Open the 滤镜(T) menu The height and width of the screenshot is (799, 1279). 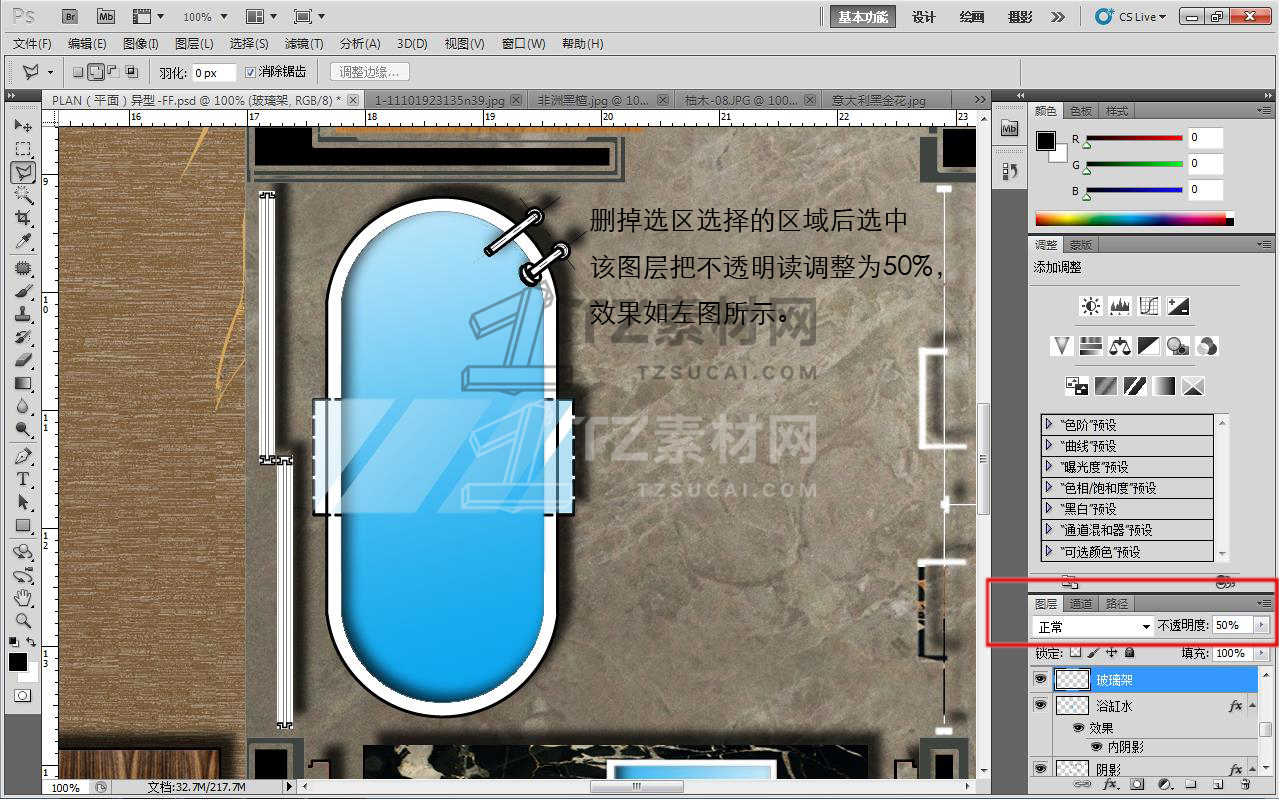304,43
